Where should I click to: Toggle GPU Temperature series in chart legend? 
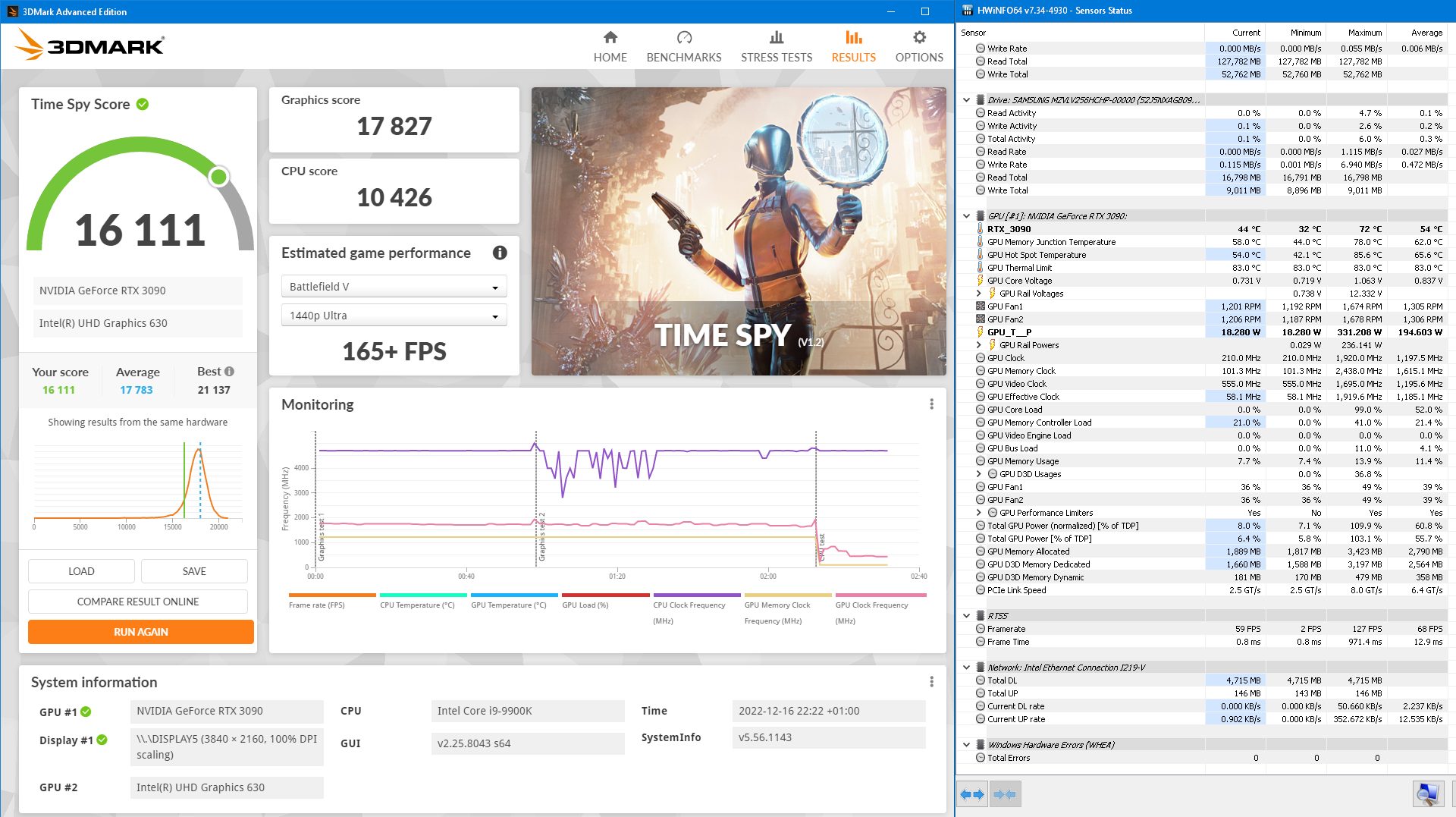pyautogui.click(x=514, y=601)
